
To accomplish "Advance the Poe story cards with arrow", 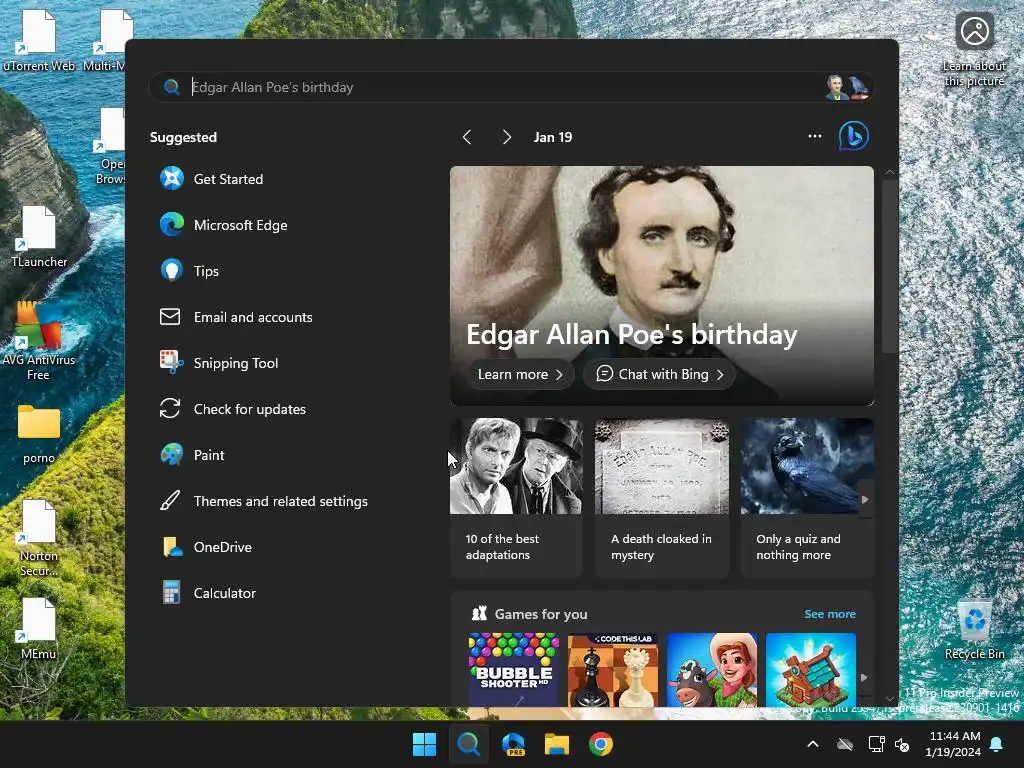I will pos(865,500).
